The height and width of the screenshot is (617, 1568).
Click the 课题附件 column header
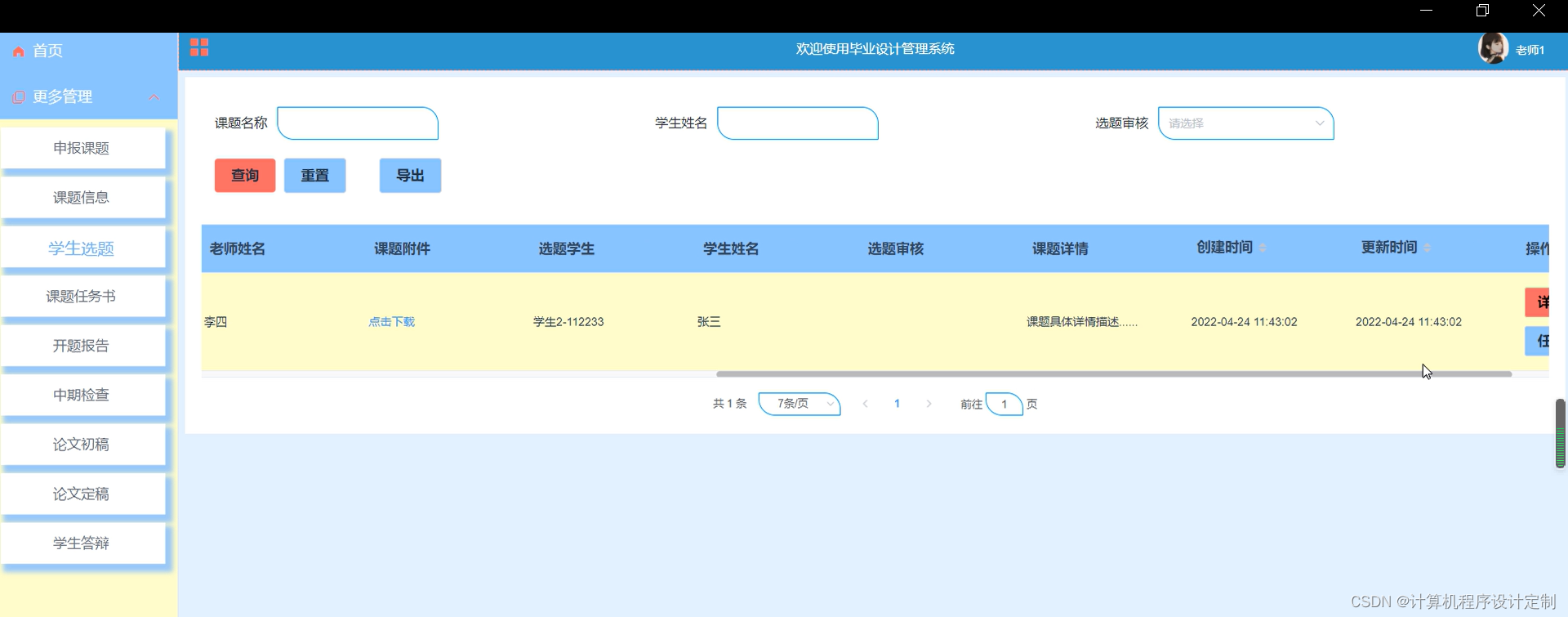402,248
